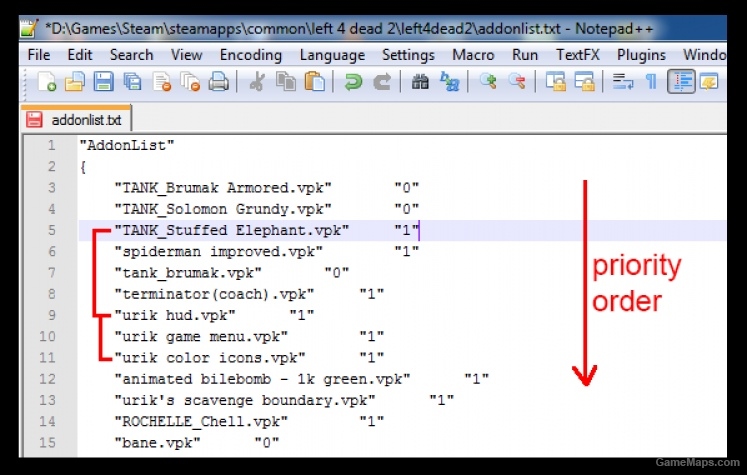Click "tank_brumak.vpk" text

[188, 273]
